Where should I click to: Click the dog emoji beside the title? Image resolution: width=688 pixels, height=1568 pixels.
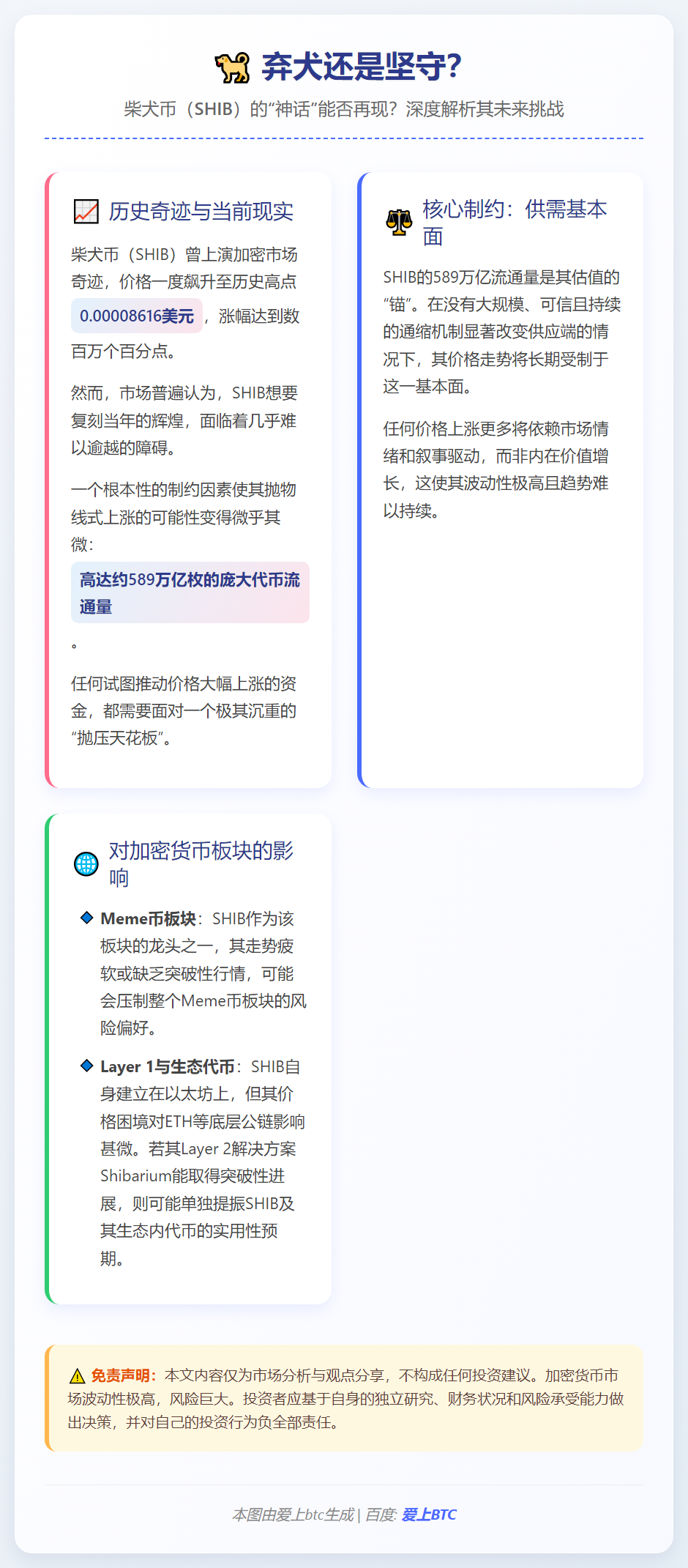point(232,67)
